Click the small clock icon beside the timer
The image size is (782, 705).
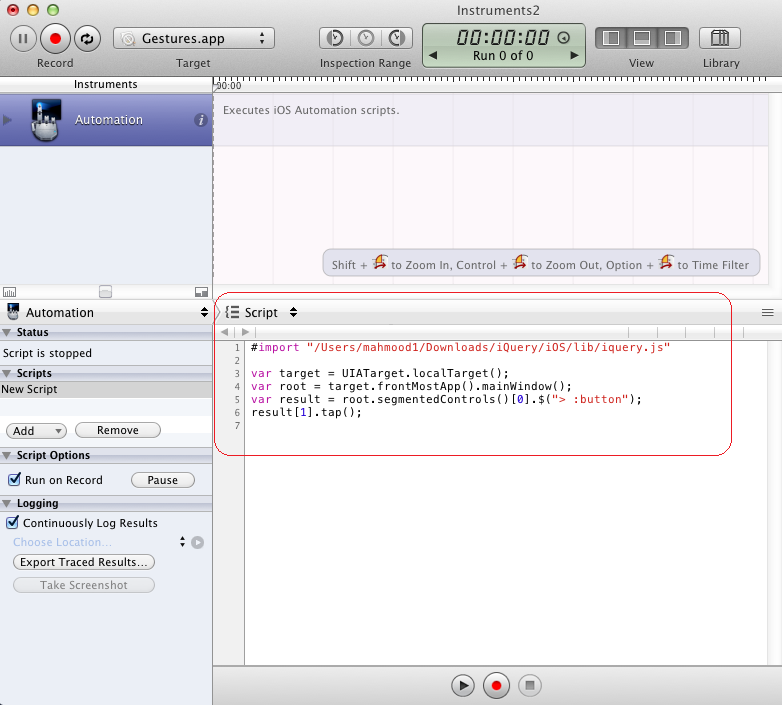pyautogui.click(x=564, y=37)
